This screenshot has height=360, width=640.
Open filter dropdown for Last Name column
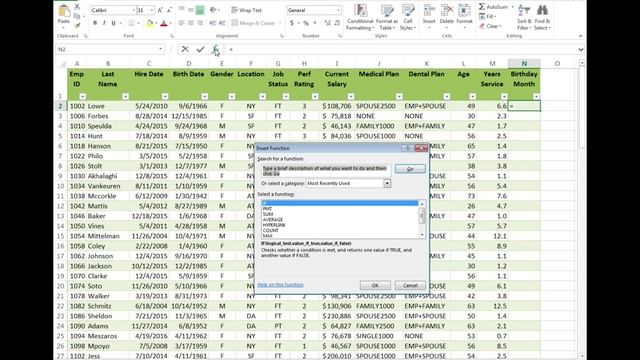click(x=125, y=96)
